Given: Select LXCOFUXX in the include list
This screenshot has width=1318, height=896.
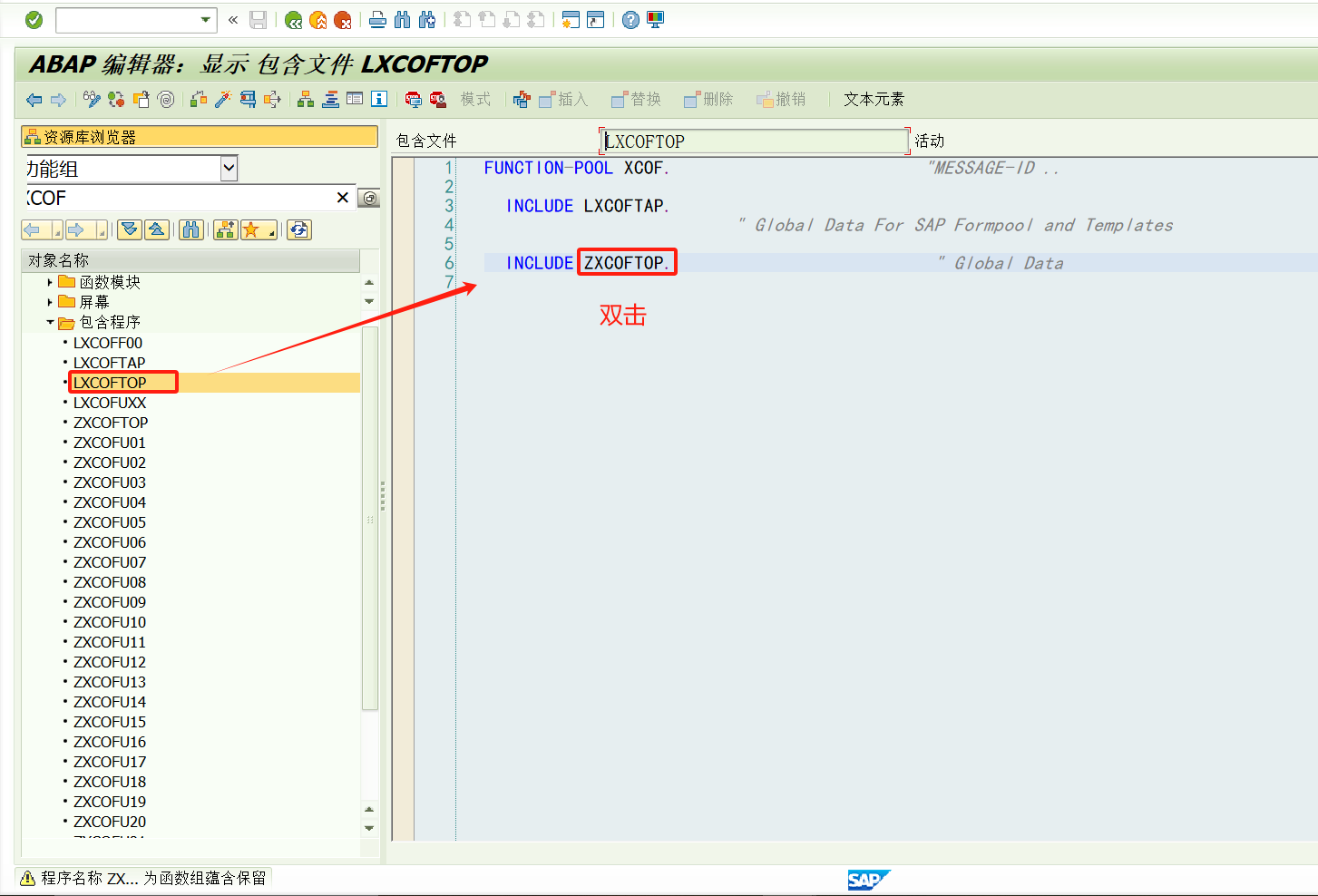Looking at the screenshot, I should click(110, 403).
